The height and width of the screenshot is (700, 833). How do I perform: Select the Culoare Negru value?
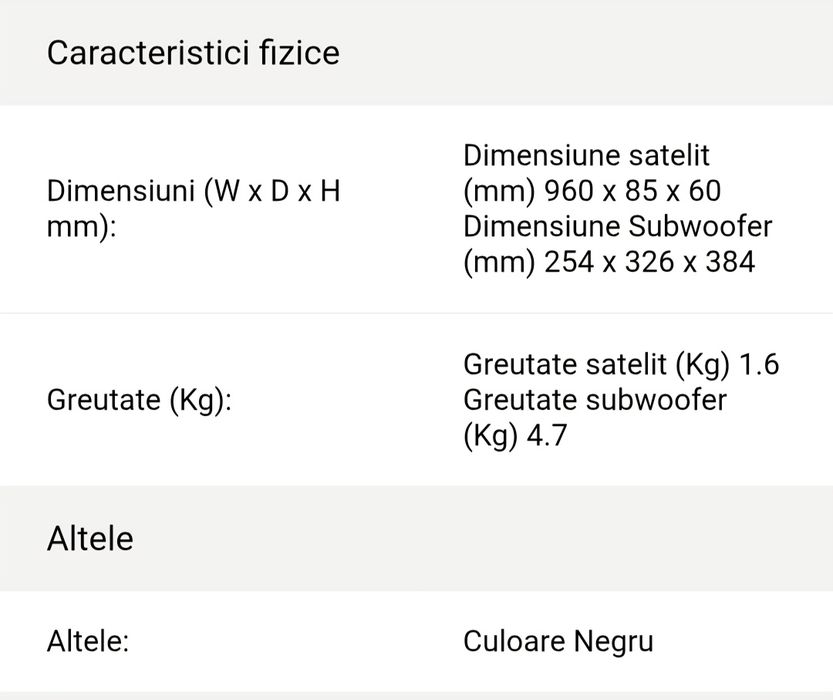point(558,641)
